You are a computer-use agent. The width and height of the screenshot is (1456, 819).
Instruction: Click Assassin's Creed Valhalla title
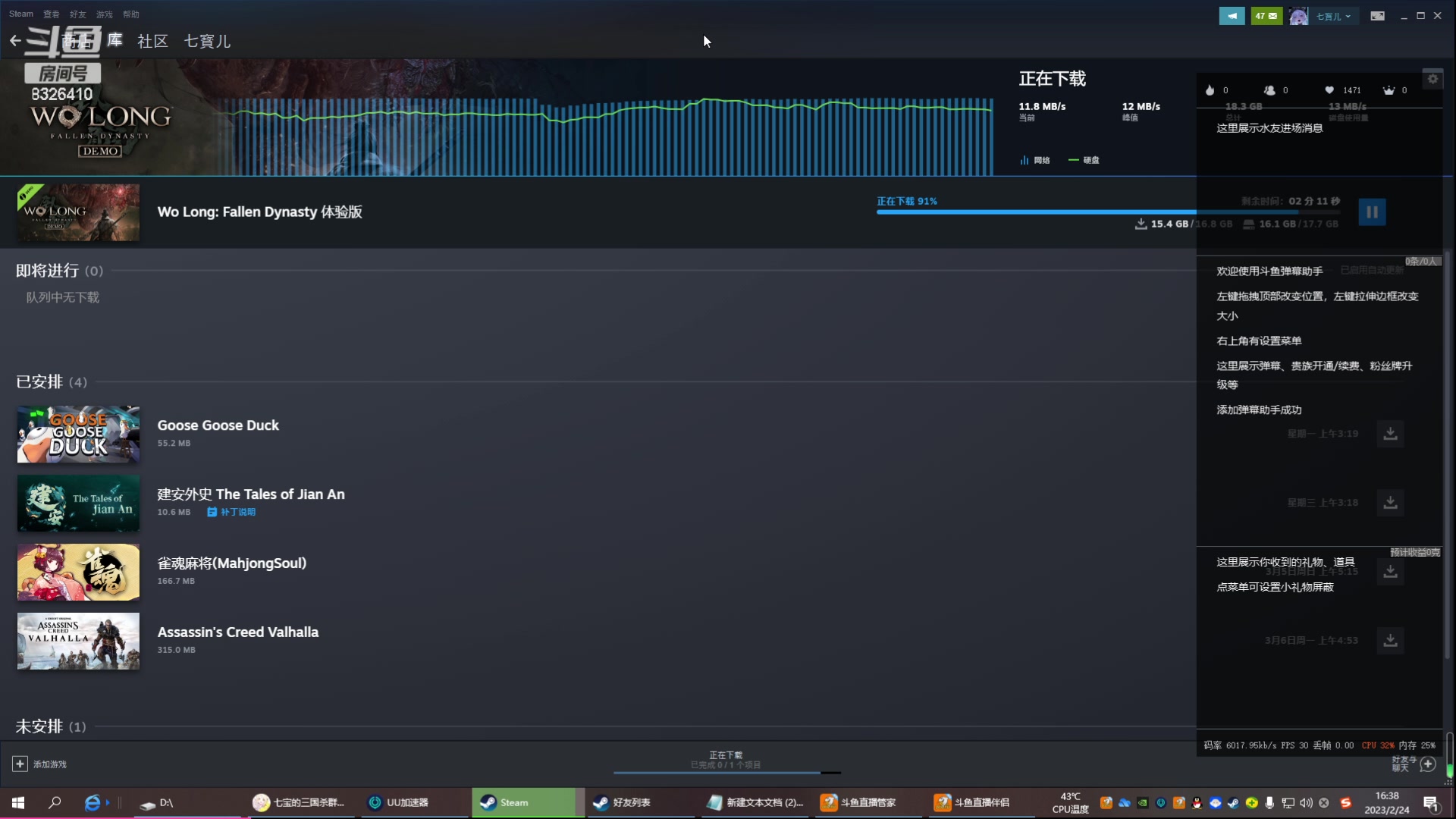(238, 632)
